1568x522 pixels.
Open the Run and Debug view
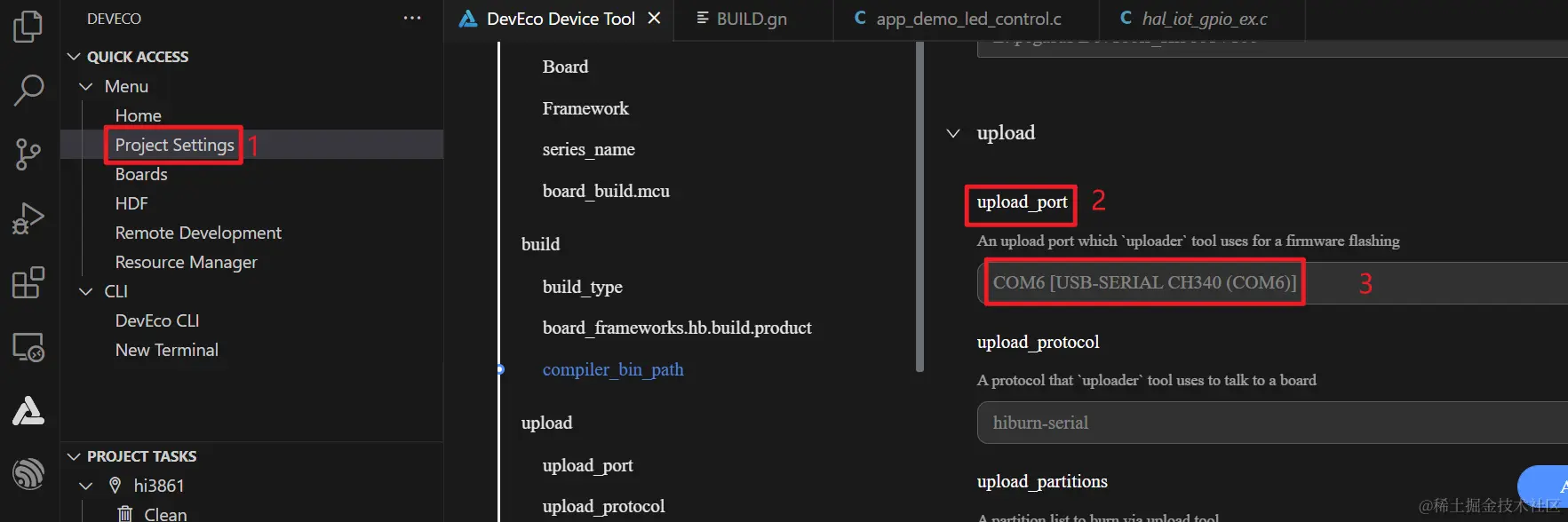click(28, 218)
